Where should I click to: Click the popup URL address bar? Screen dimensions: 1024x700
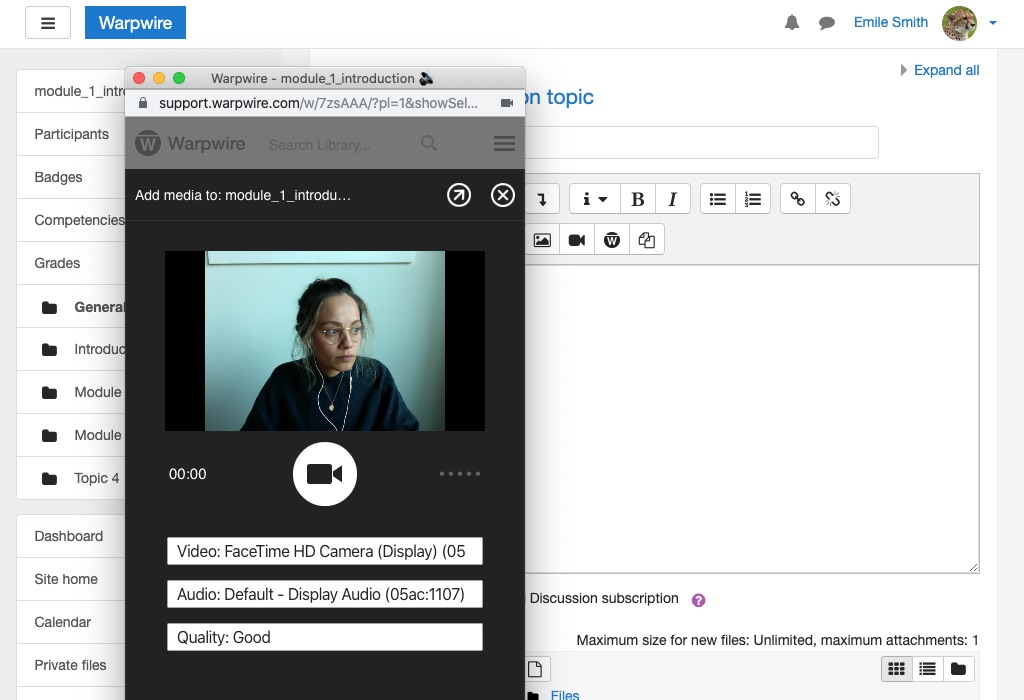[318, 103]
